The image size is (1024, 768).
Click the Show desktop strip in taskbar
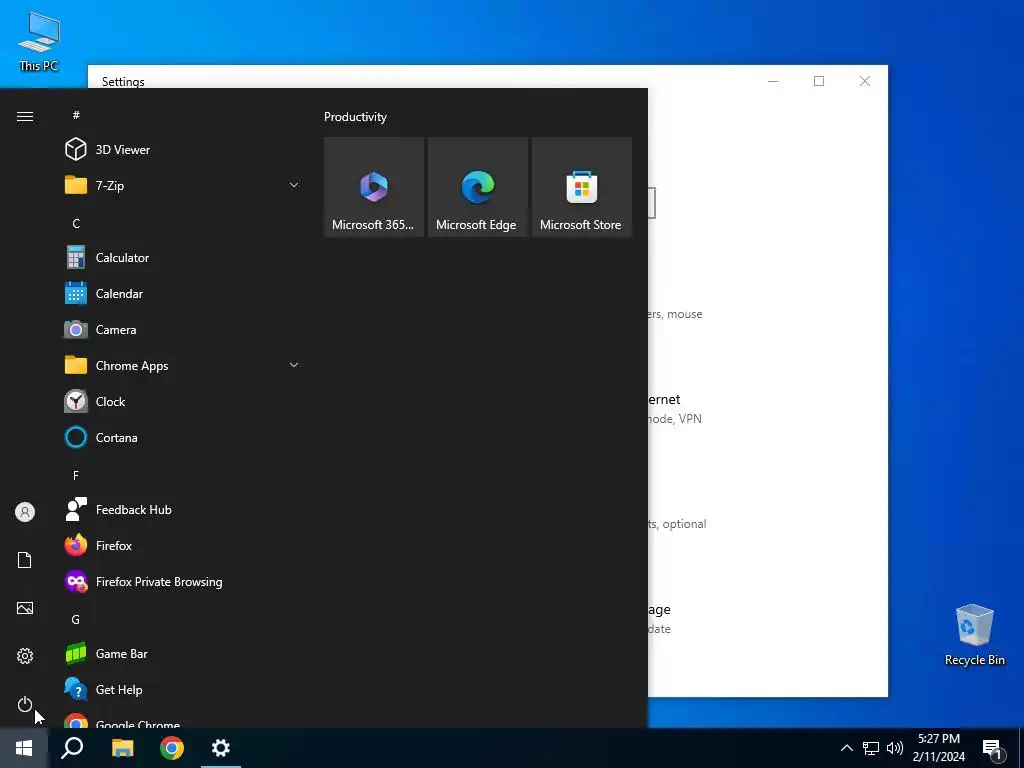pos(1021,748)
